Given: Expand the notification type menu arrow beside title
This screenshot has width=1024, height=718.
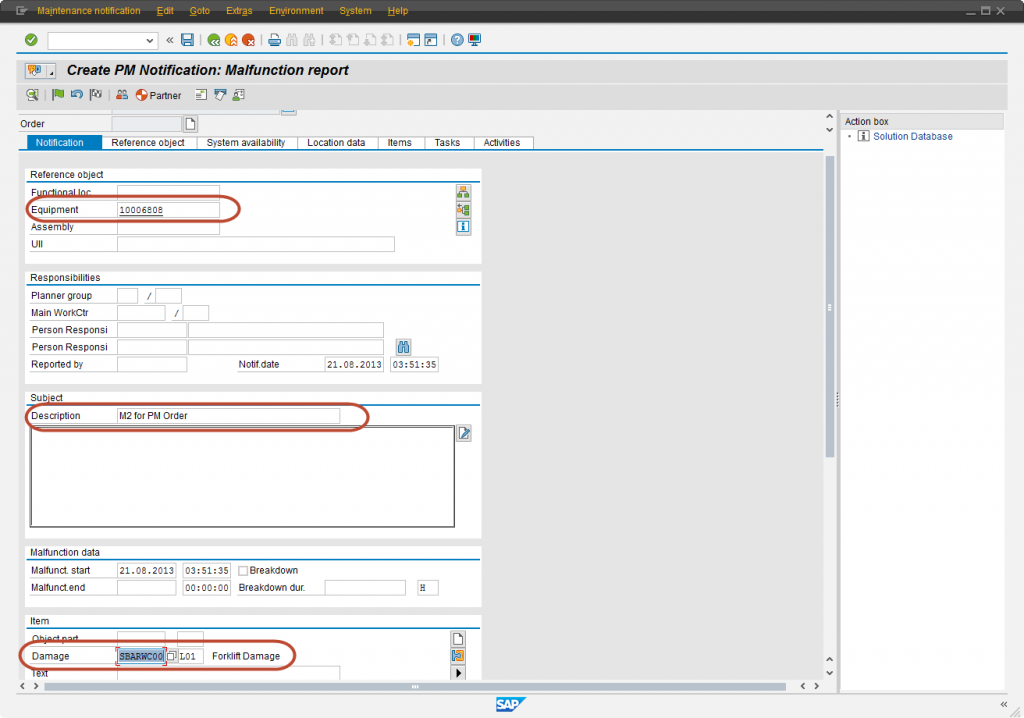Looking at the screenshot, I should pos(51,71).
